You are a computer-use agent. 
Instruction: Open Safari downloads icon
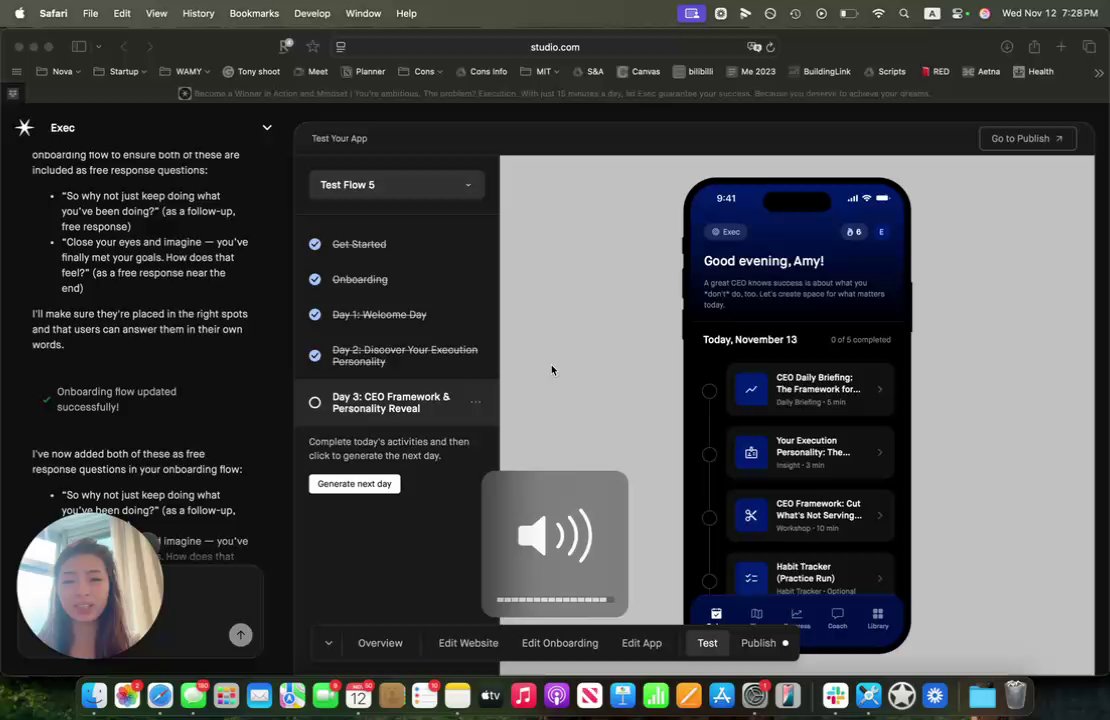(1007, 47)
